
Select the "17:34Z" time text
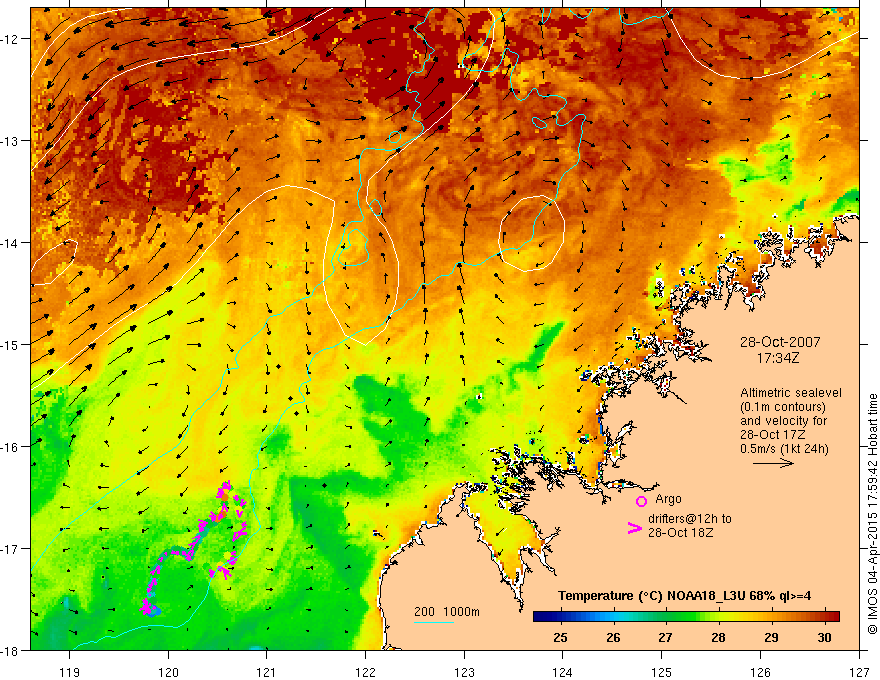point(777,357)
